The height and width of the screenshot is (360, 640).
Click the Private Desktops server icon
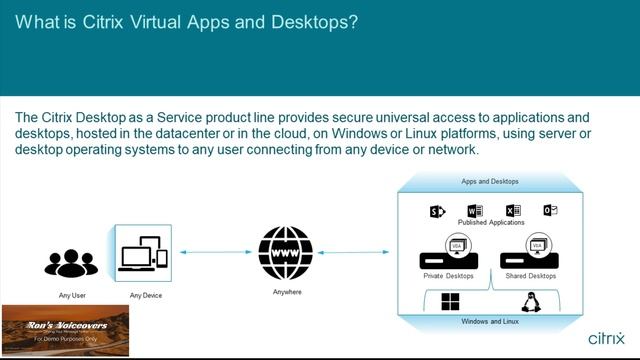coord(449,252)
